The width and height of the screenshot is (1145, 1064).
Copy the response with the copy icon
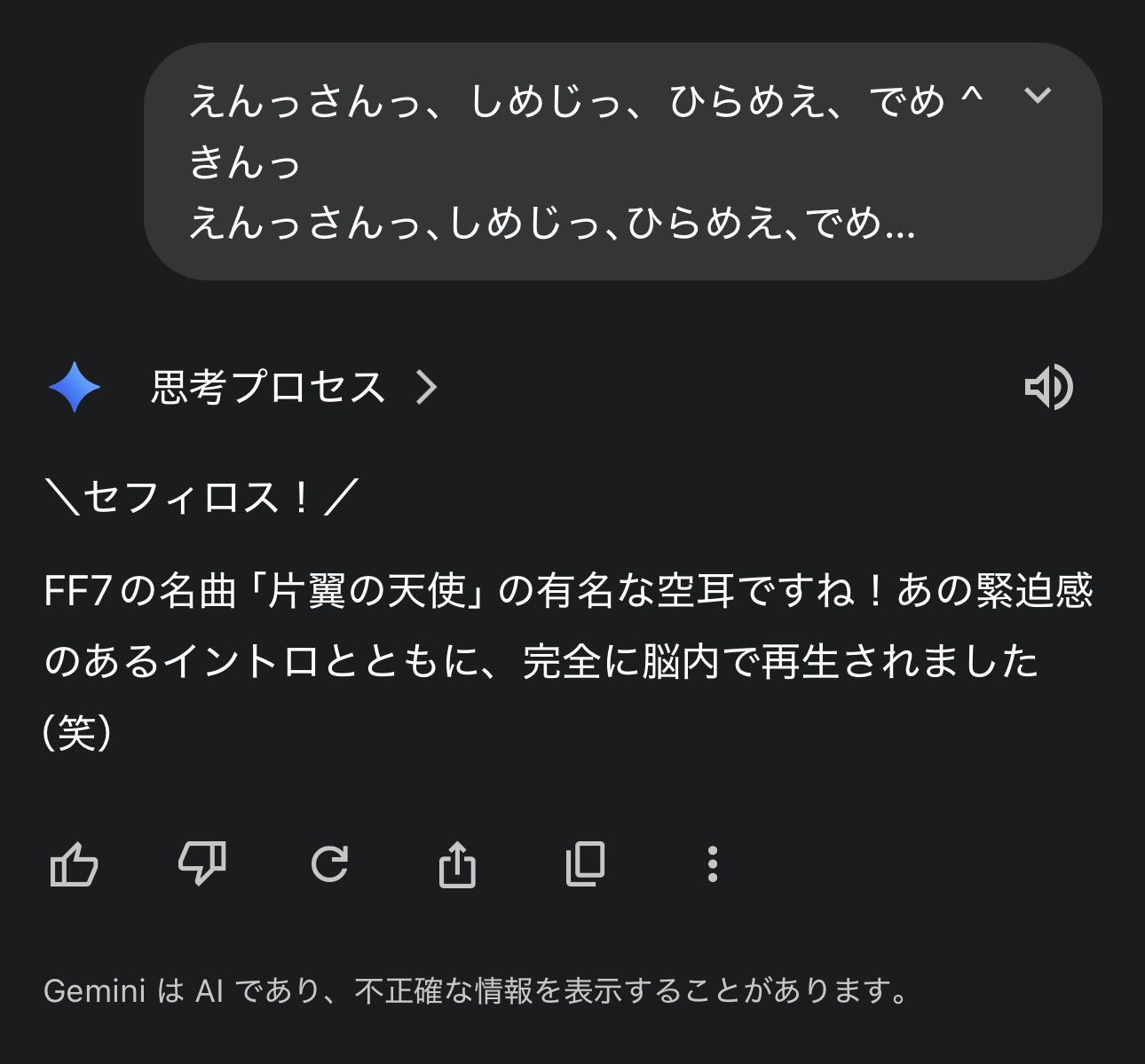pyautogui.click(x=585, y=863)
